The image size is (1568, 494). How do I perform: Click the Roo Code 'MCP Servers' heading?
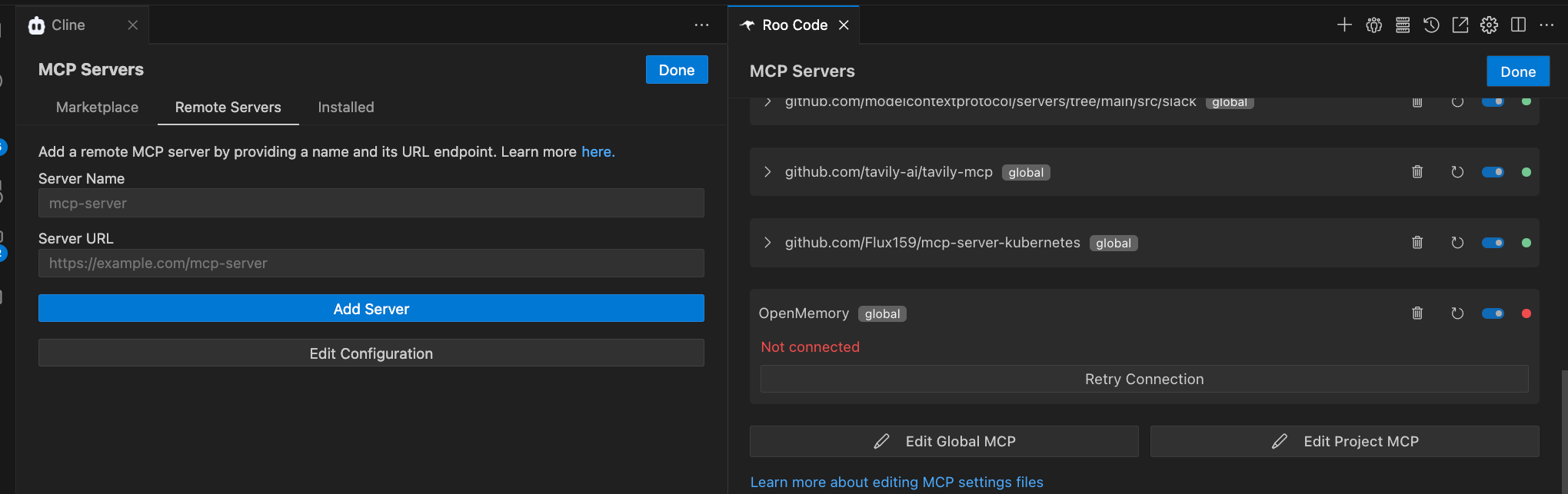tap(802, 71)
